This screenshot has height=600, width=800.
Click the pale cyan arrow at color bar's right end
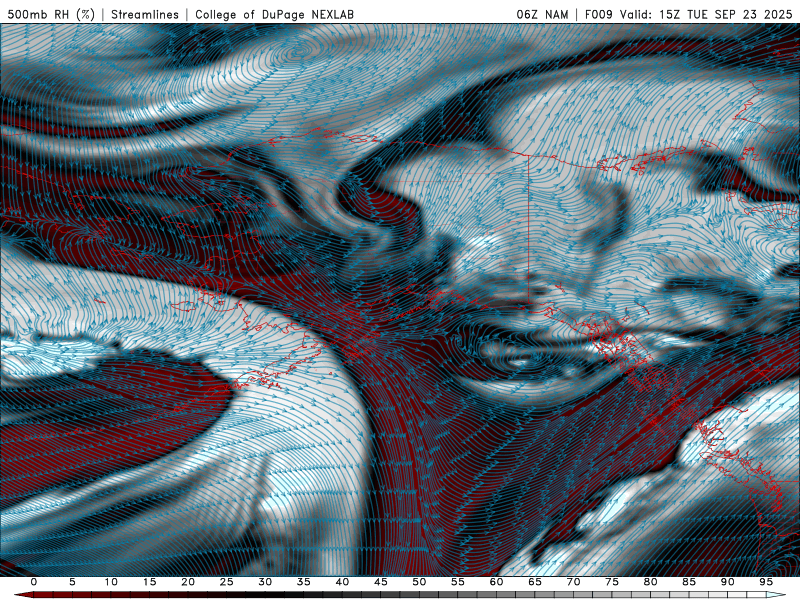click(776, 595)
